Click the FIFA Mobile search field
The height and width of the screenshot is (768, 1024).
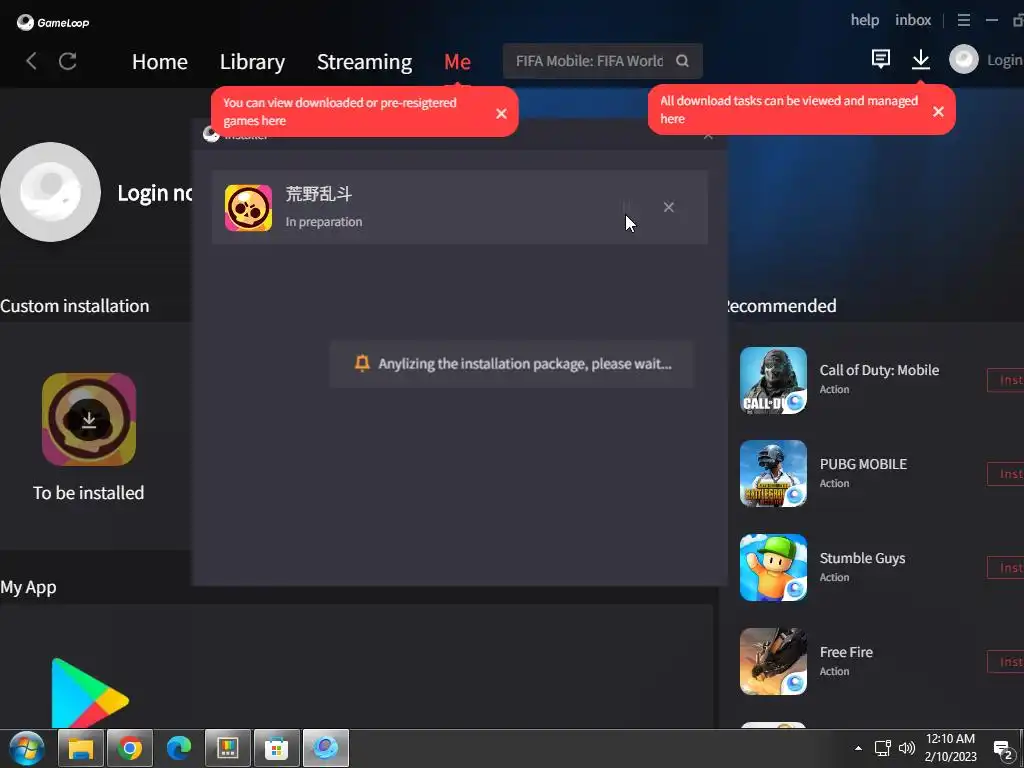coord(603,61)
